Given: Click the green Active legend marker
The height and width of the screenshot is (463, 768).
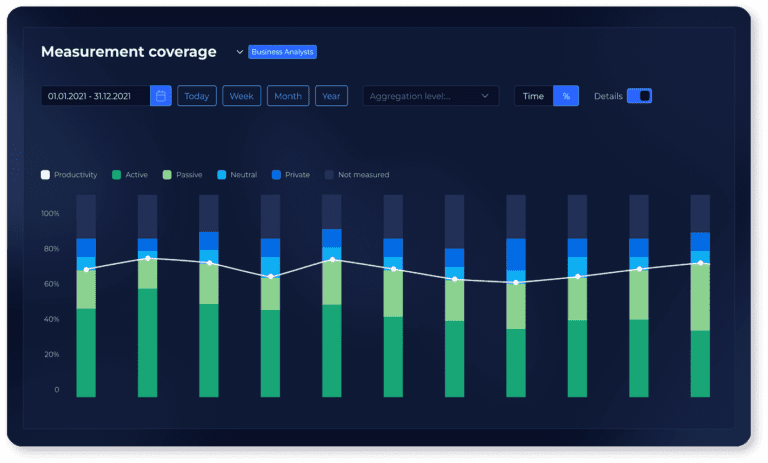Looking at the screenshot, I should (x=116, y=175).
